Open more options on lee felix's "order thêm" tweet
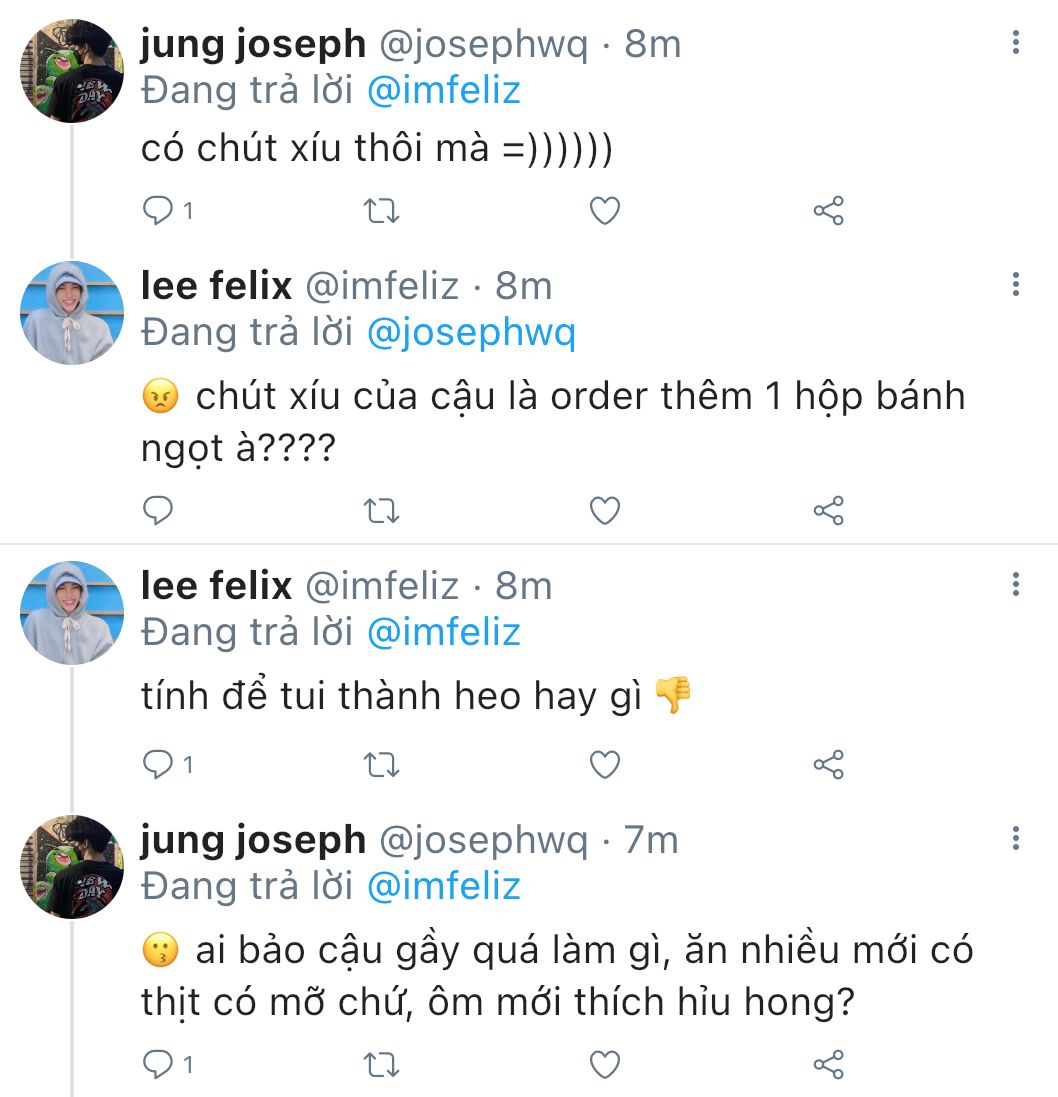 point(1016,284)
